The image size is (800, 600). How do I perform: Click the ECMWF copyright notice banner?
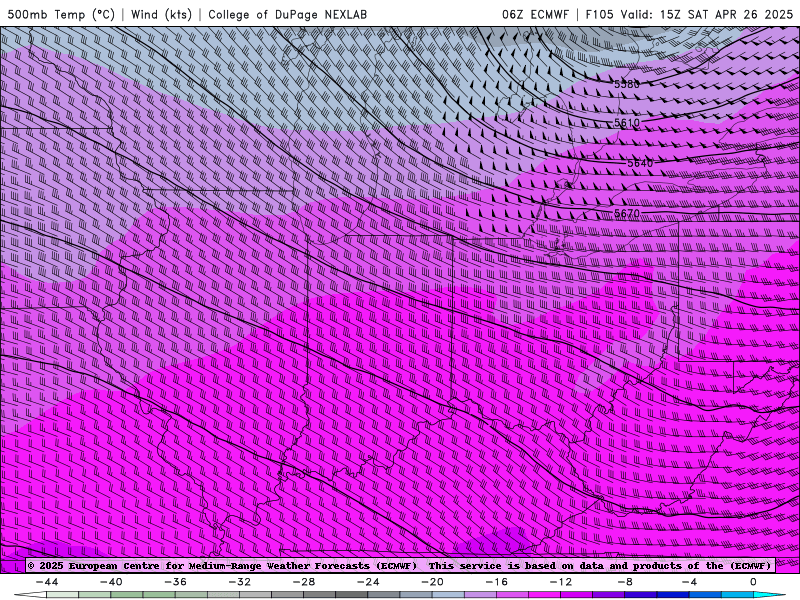pos(400,565)
